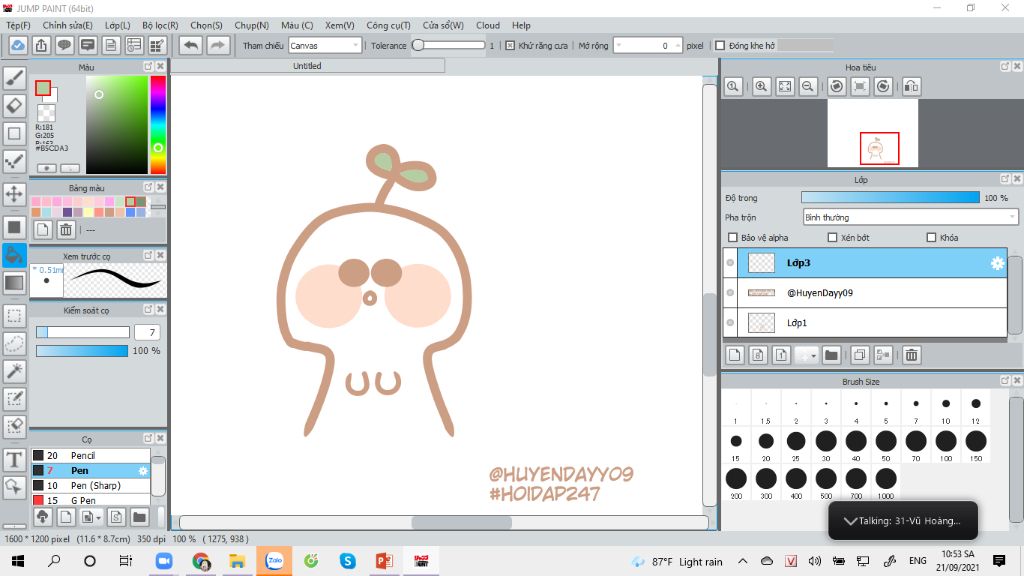Choose the Lasso selection tool
Screen dimensions: 1024x576
(x=14, y=344)
